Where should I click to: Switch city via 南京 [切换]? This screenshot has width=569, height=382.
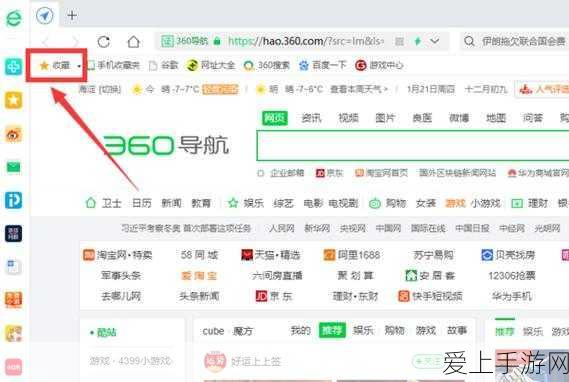(100, 89)
